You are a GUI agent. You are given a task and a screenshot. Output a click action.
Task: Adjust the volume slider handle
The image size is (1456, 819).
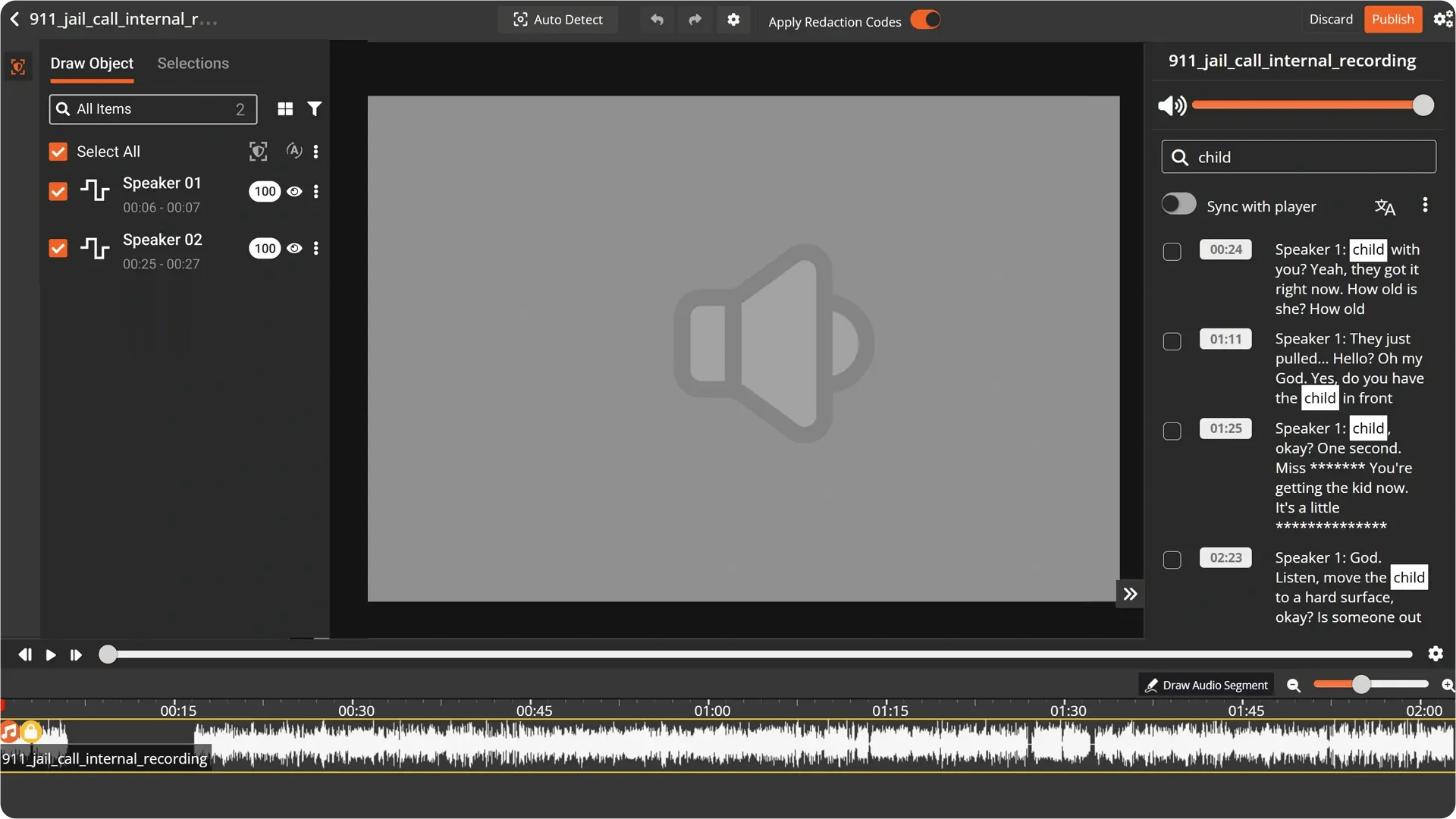(1423, 105)
